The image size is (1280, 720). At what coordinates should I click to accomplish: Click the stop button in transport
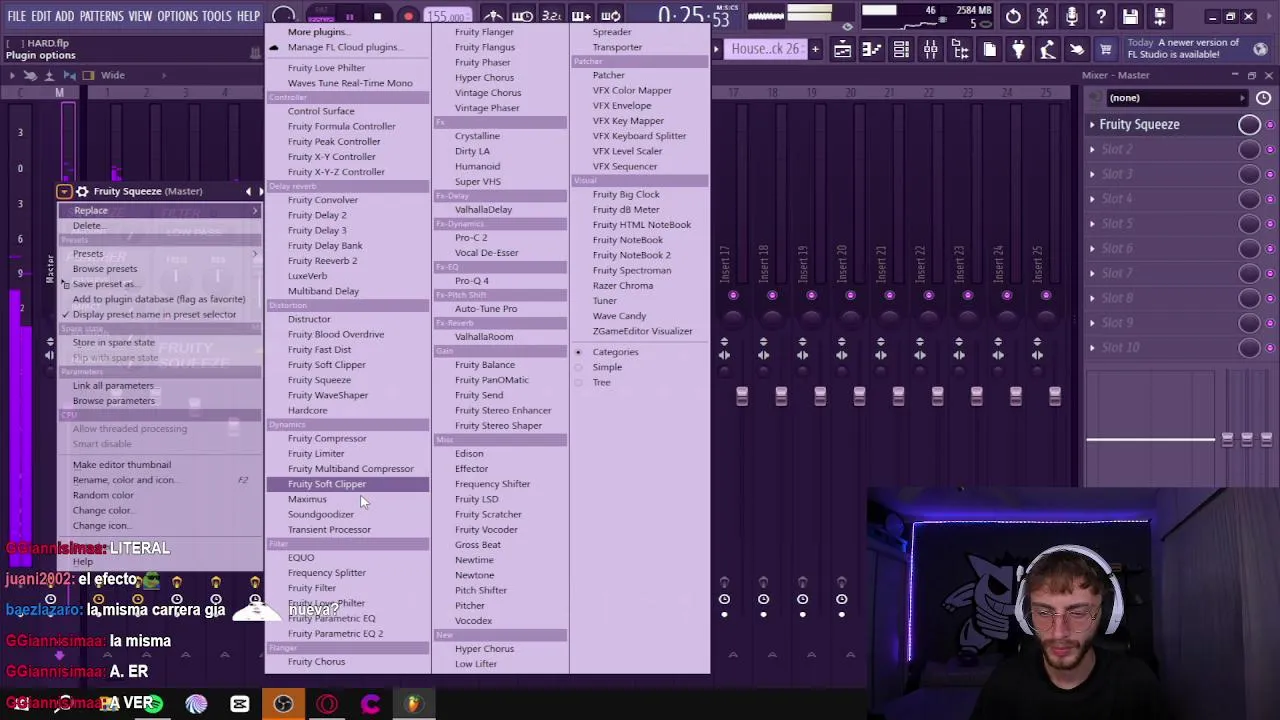(x=377, y=16)
